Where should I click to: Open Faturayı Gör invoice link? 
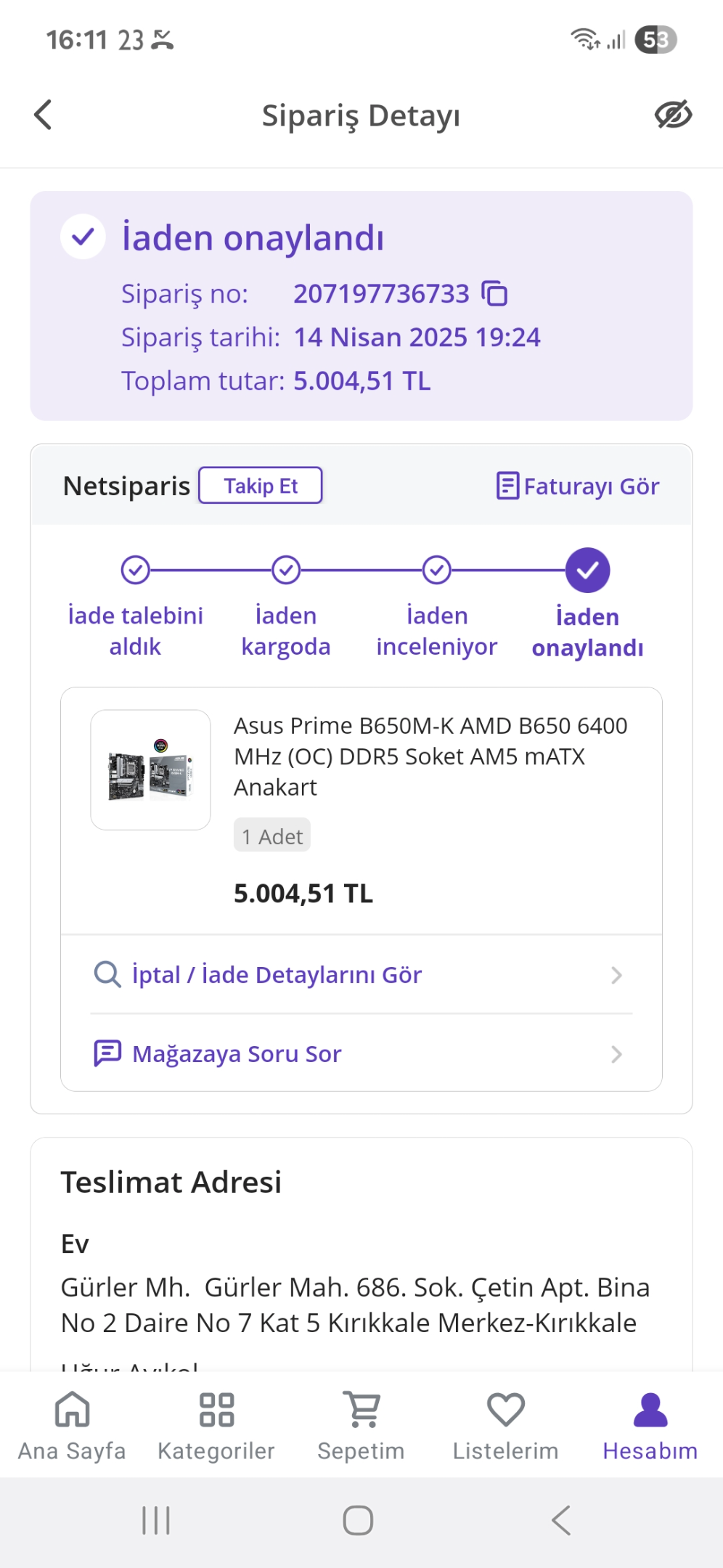578,486
